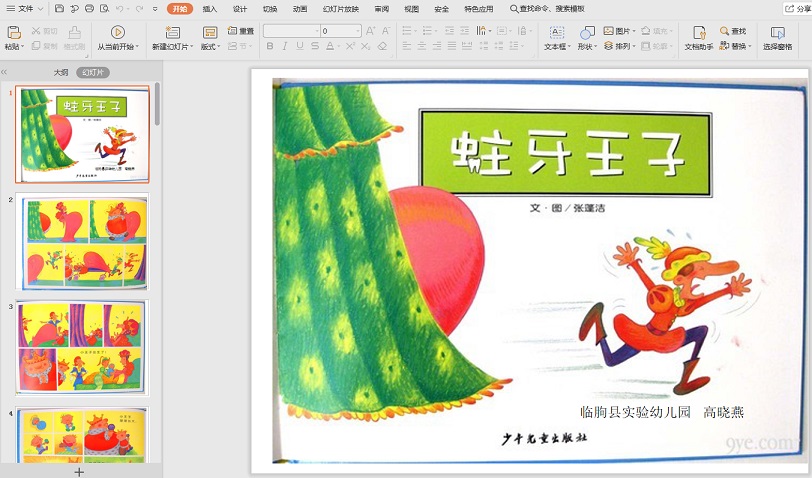Select slide 2 thumbnail
The image size is (812, 478).
[x=82, y=241]
